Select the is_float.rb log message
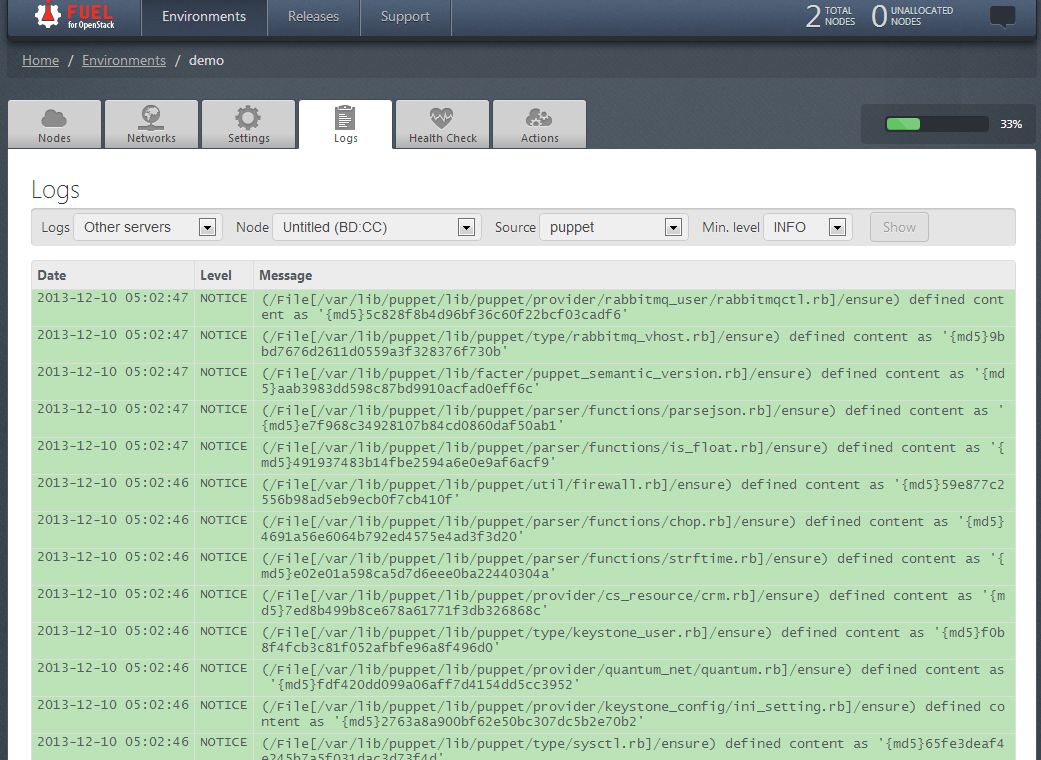Image resolution: width=1041 pixels, height=760 pixels. coord(633,455)
